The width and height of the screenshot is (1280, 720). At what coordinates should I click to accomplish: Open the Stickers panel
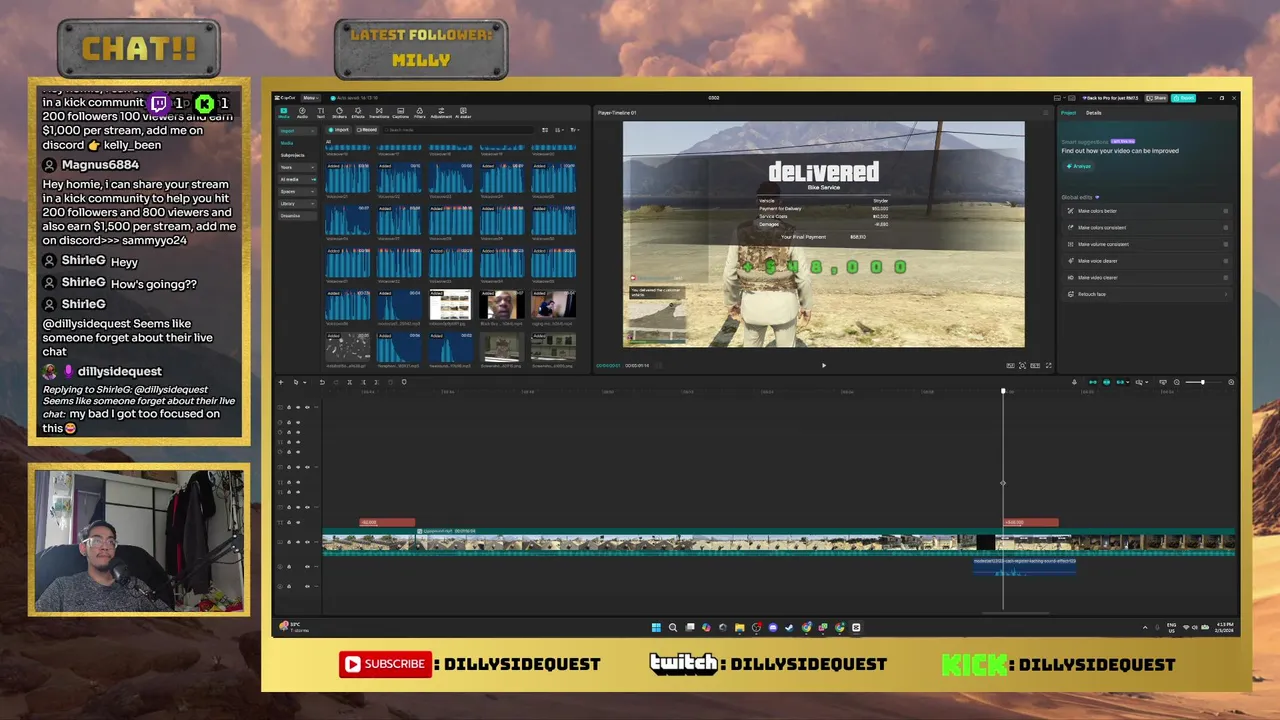click(x=339, y=113)
